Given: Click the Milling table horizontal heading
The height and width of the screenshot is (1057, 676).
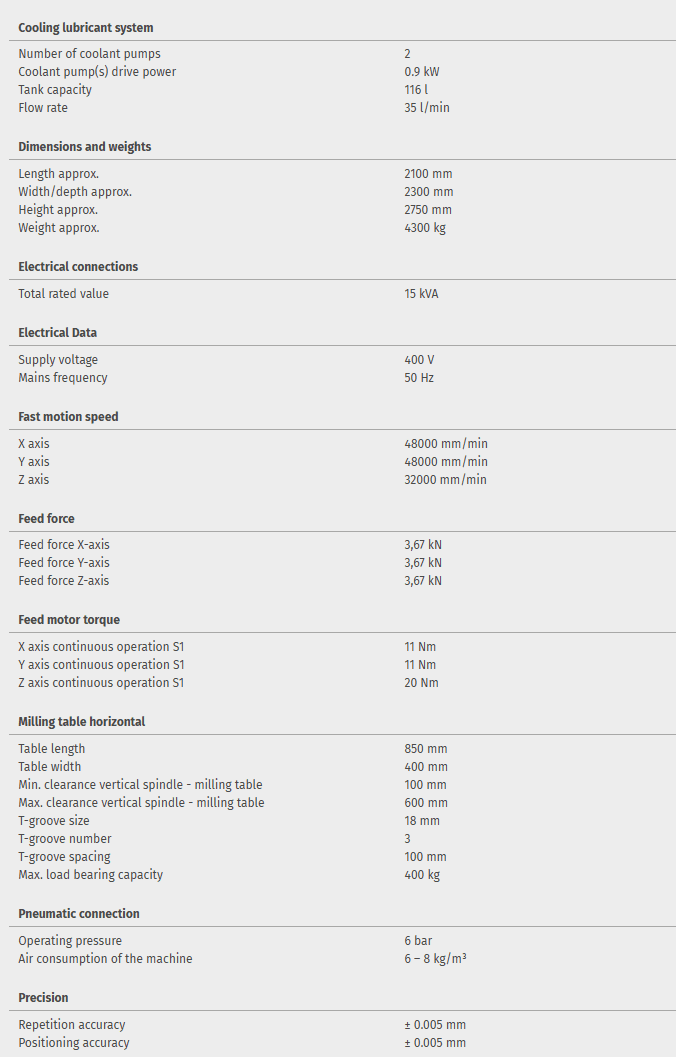Looking at the screenshot, I should (82, 722).
